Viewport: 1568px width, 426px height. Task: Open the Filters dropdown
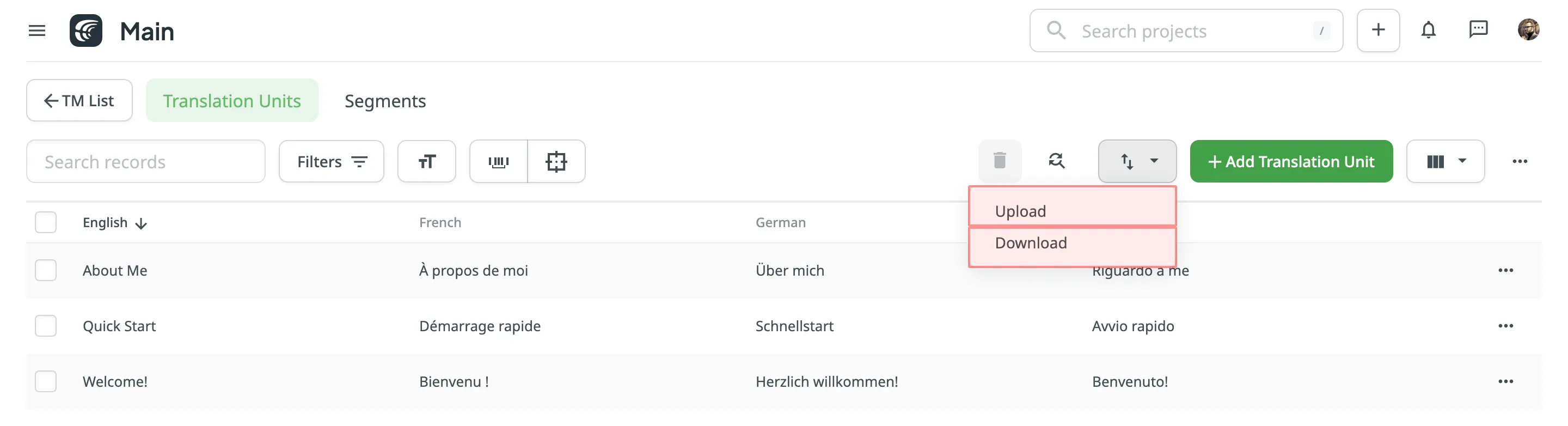click(x=331, y=161)
